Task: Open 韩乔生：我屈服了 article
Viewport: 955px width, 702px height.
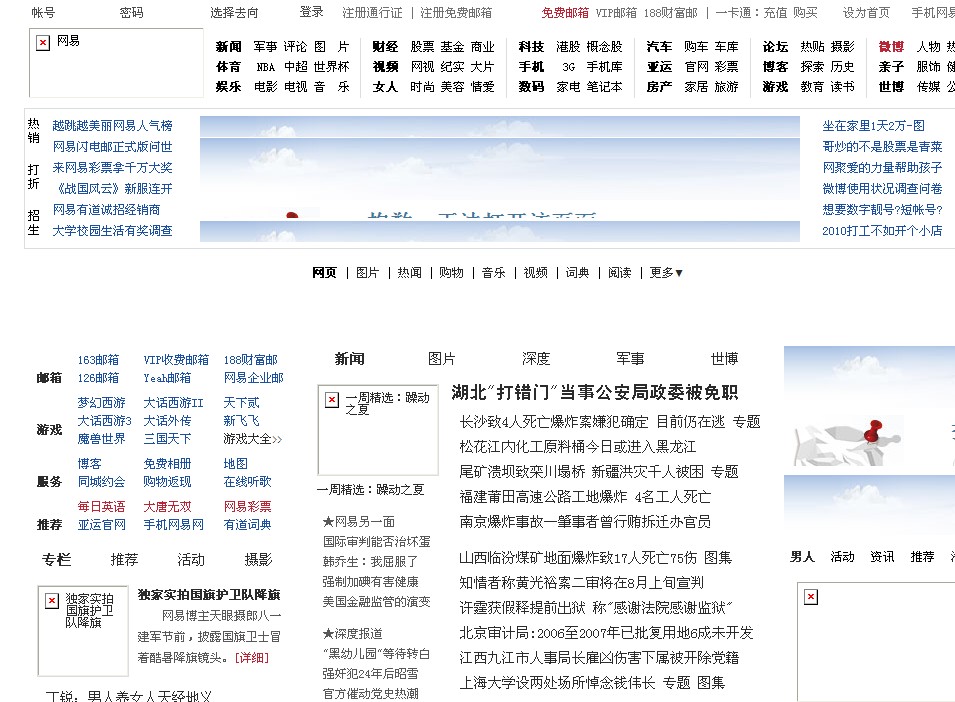Action: 370,561
